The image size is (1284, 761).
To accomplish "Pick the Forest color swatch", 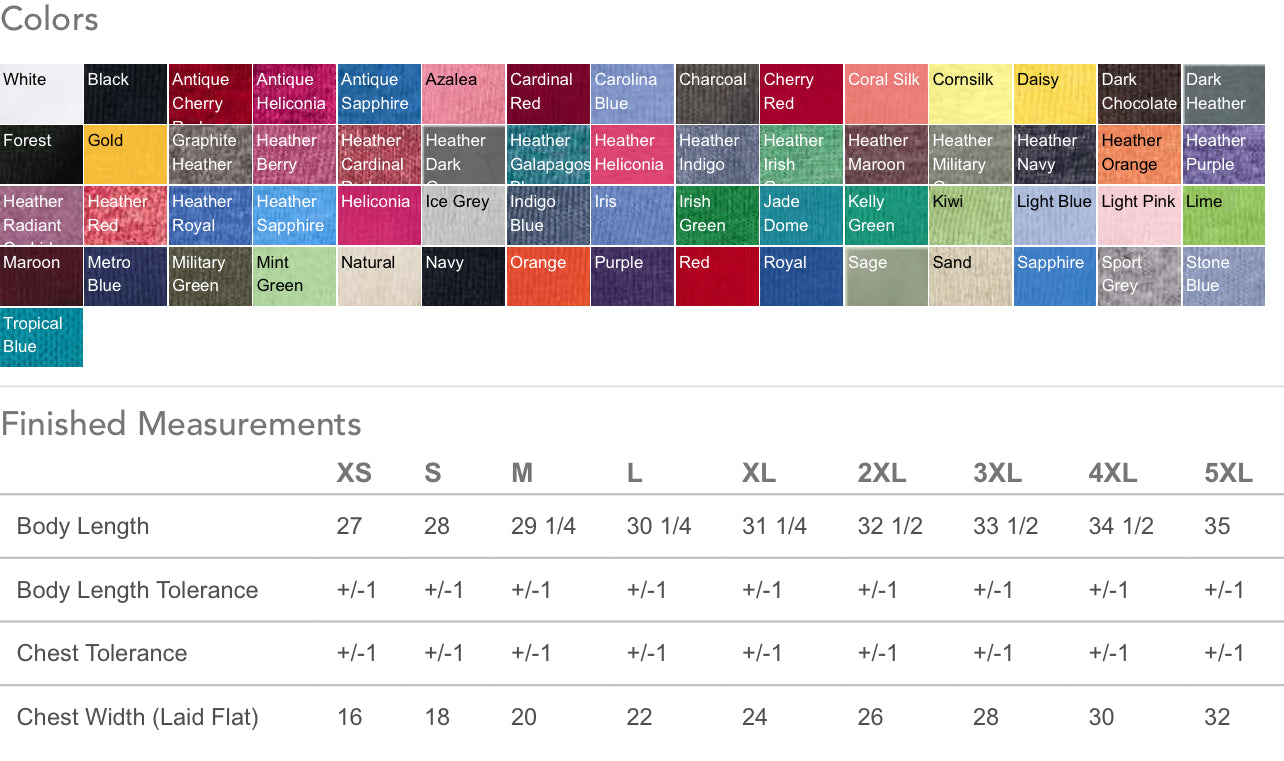I will (x=41, y=155).
